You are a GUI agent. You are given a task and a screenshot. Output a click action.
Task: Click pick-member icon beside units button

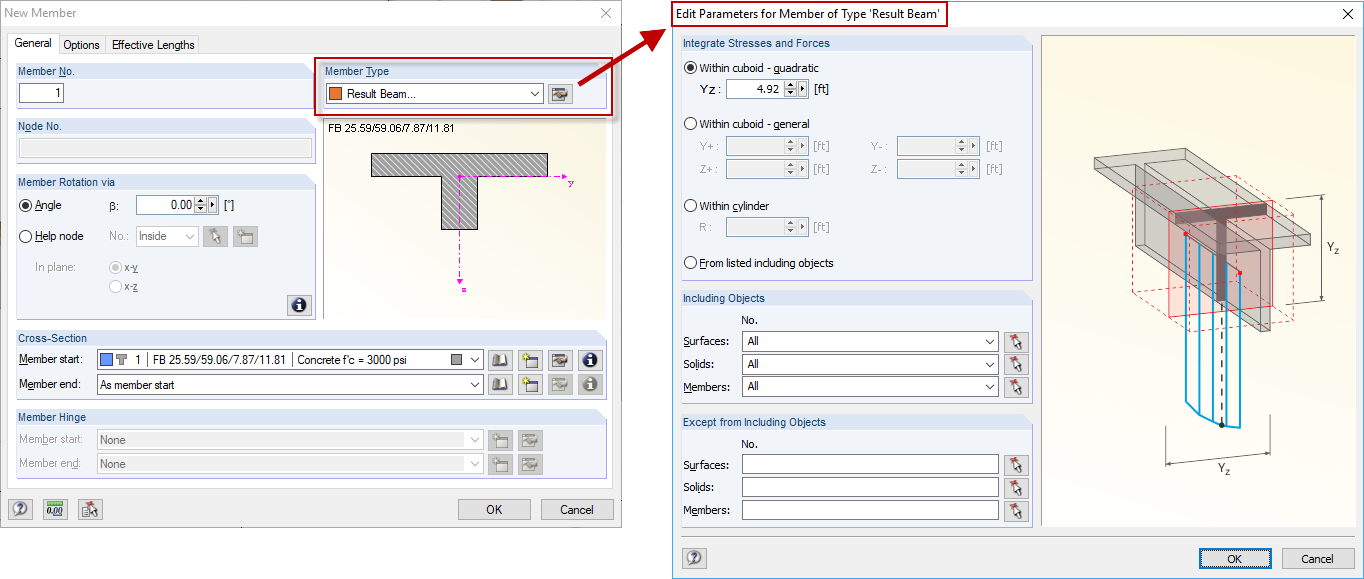91,510
